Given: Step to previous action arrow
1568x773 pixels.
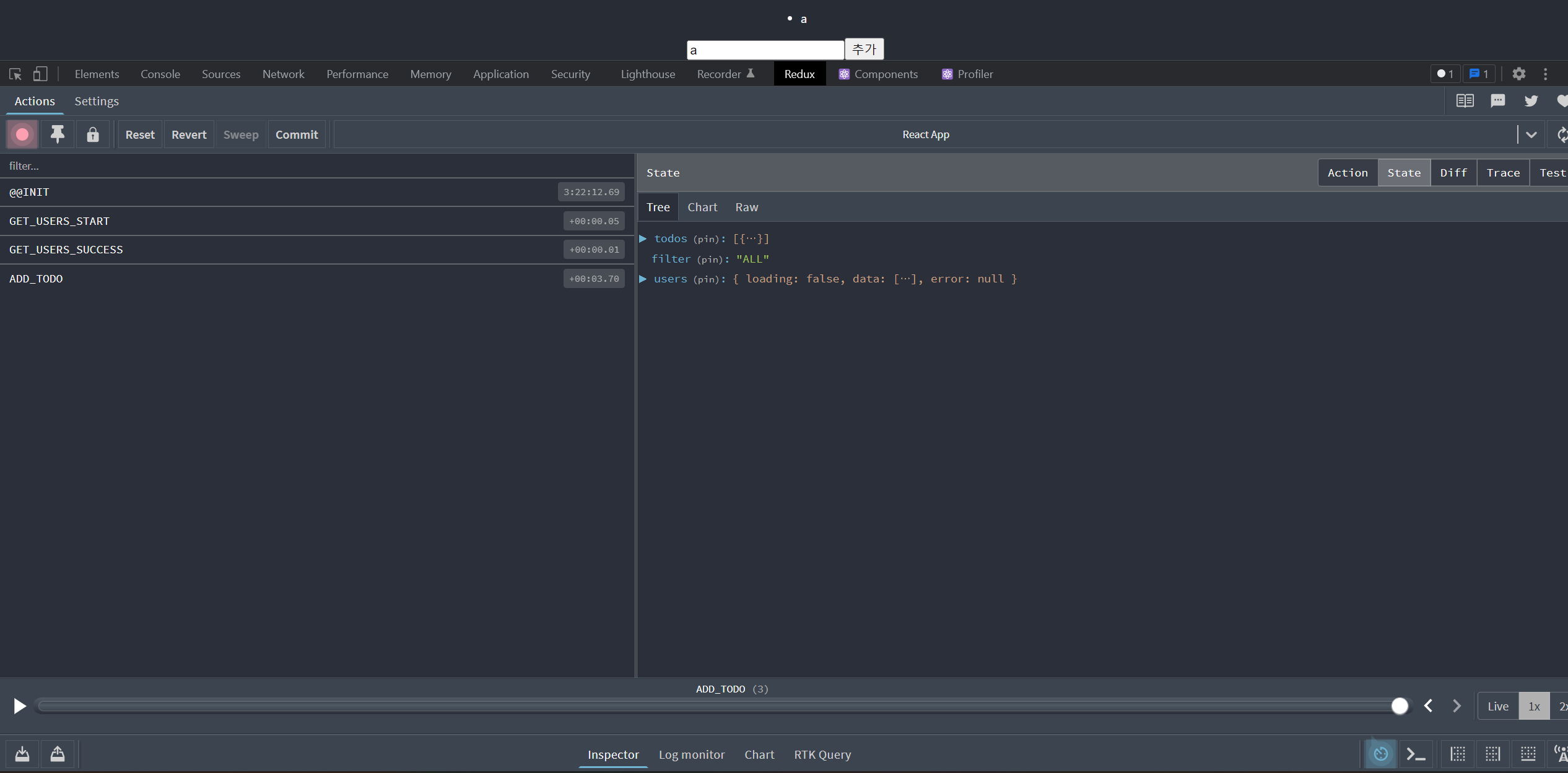Looking at the screenshot, I should 1429,706.
